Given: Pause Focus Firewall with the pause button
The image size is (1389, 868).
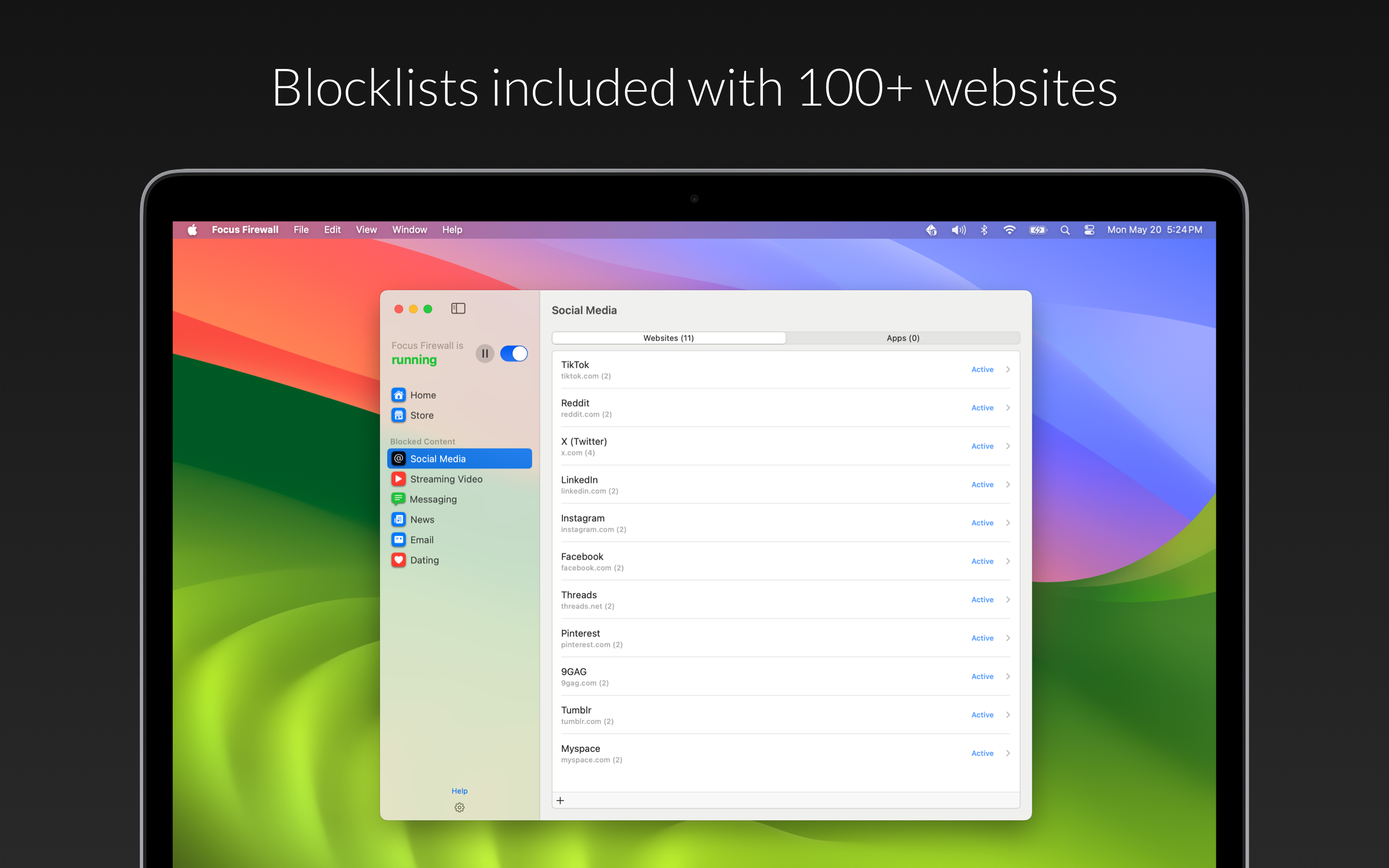Looking at the screenshot, I should 485,353.
